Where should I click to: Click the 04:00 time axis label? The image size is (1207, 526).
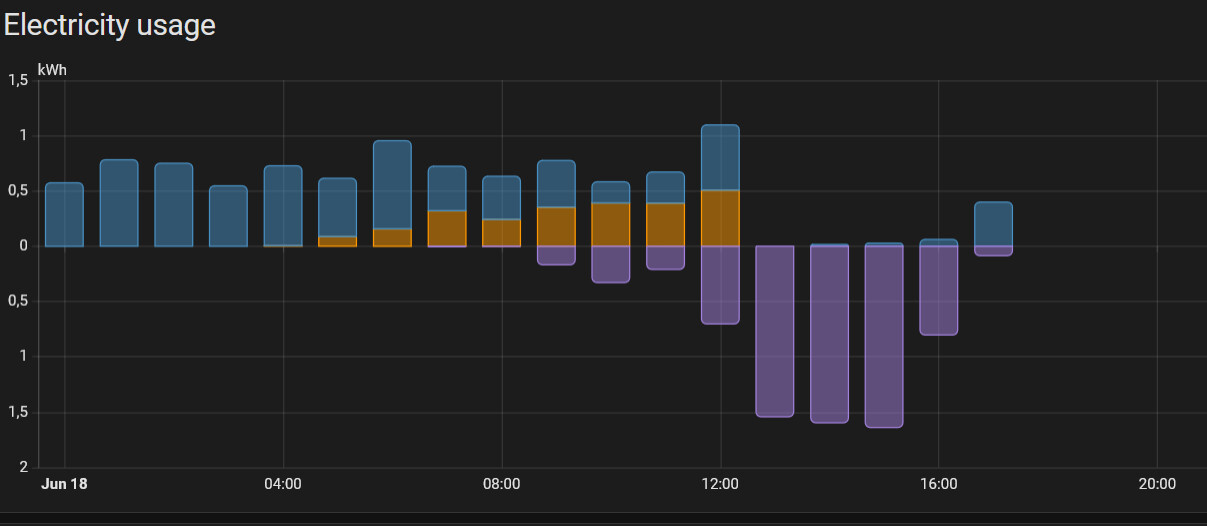coord(283,484)
